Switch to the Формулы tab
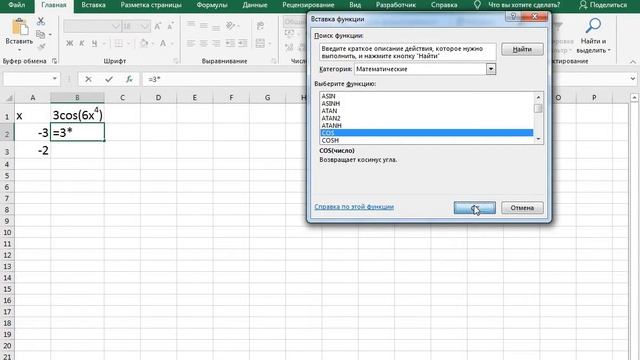Image resolution: width=640 pixels, height=360 pixels. click(212, 5)
